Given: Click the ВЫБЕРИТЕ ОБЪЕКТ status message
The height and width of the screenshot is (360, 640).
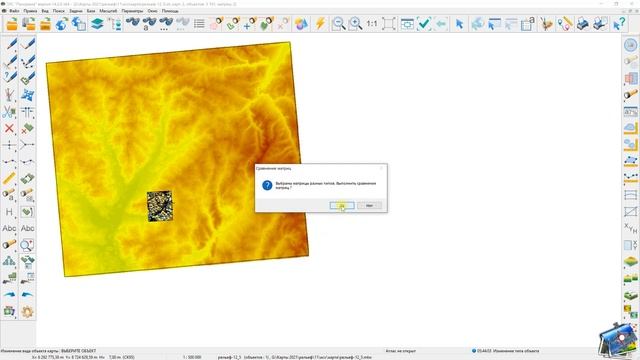Looking at the screenshot, I should click(78, 351).
